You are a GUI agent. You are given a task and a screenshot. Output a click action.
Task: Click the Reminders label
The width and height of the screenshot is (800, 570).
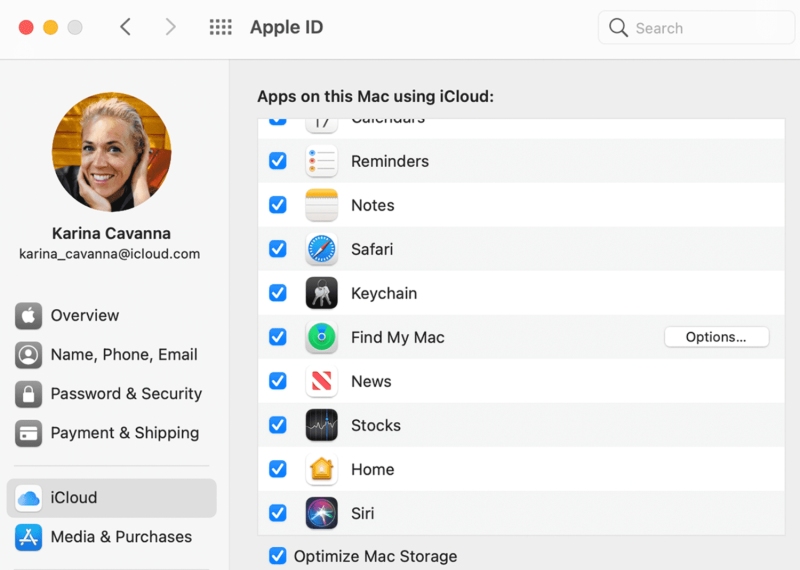[x=390, y=161]
